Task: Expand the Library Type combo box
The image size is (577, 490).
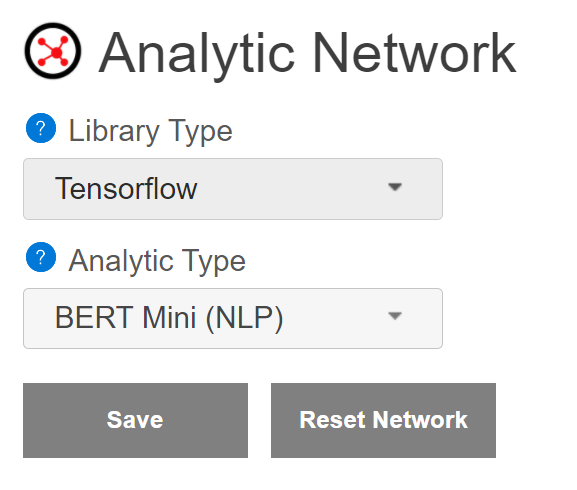Action: coord(233,189)
